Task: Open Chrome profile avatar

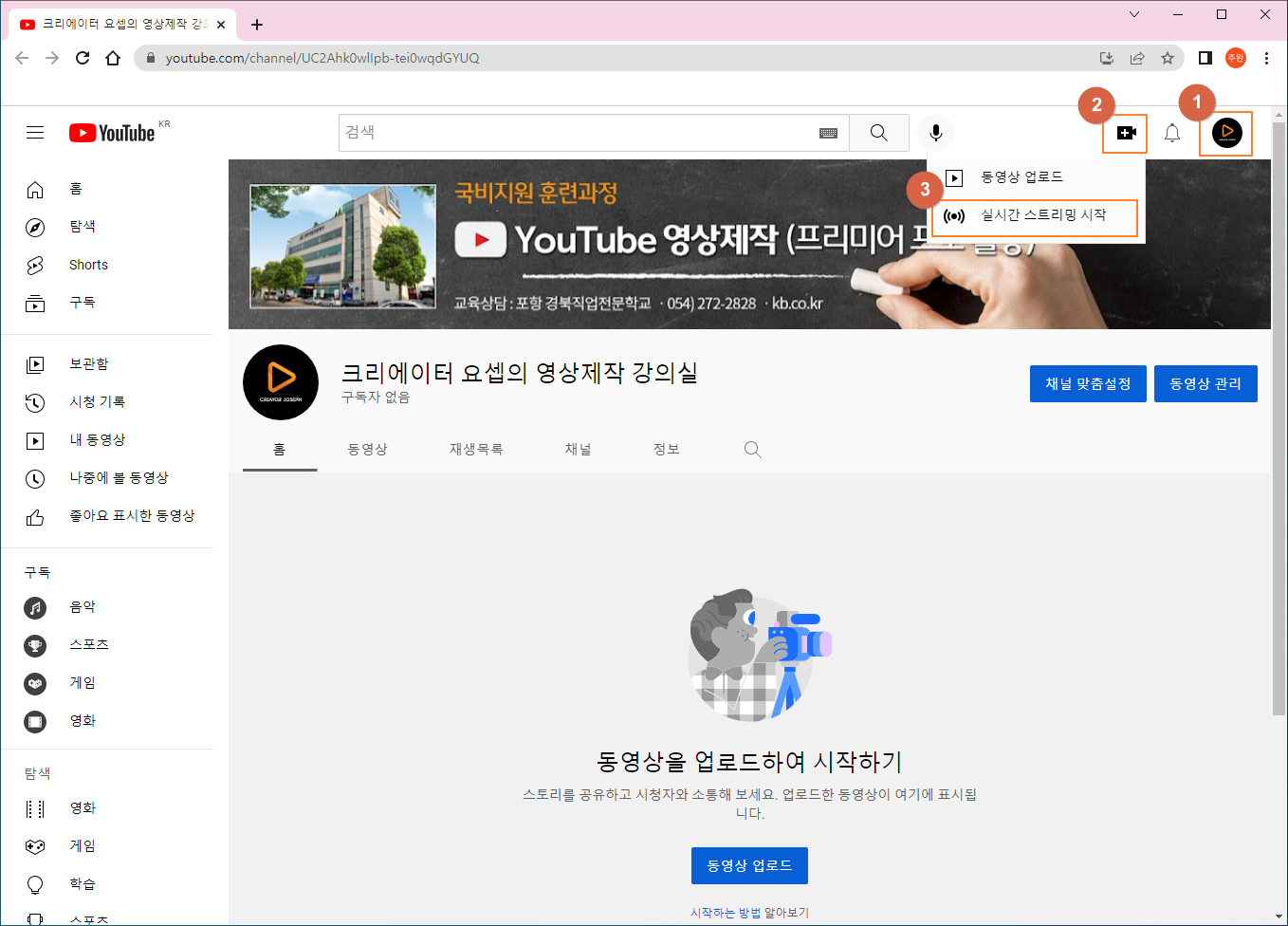Action: coord(1236,58)
